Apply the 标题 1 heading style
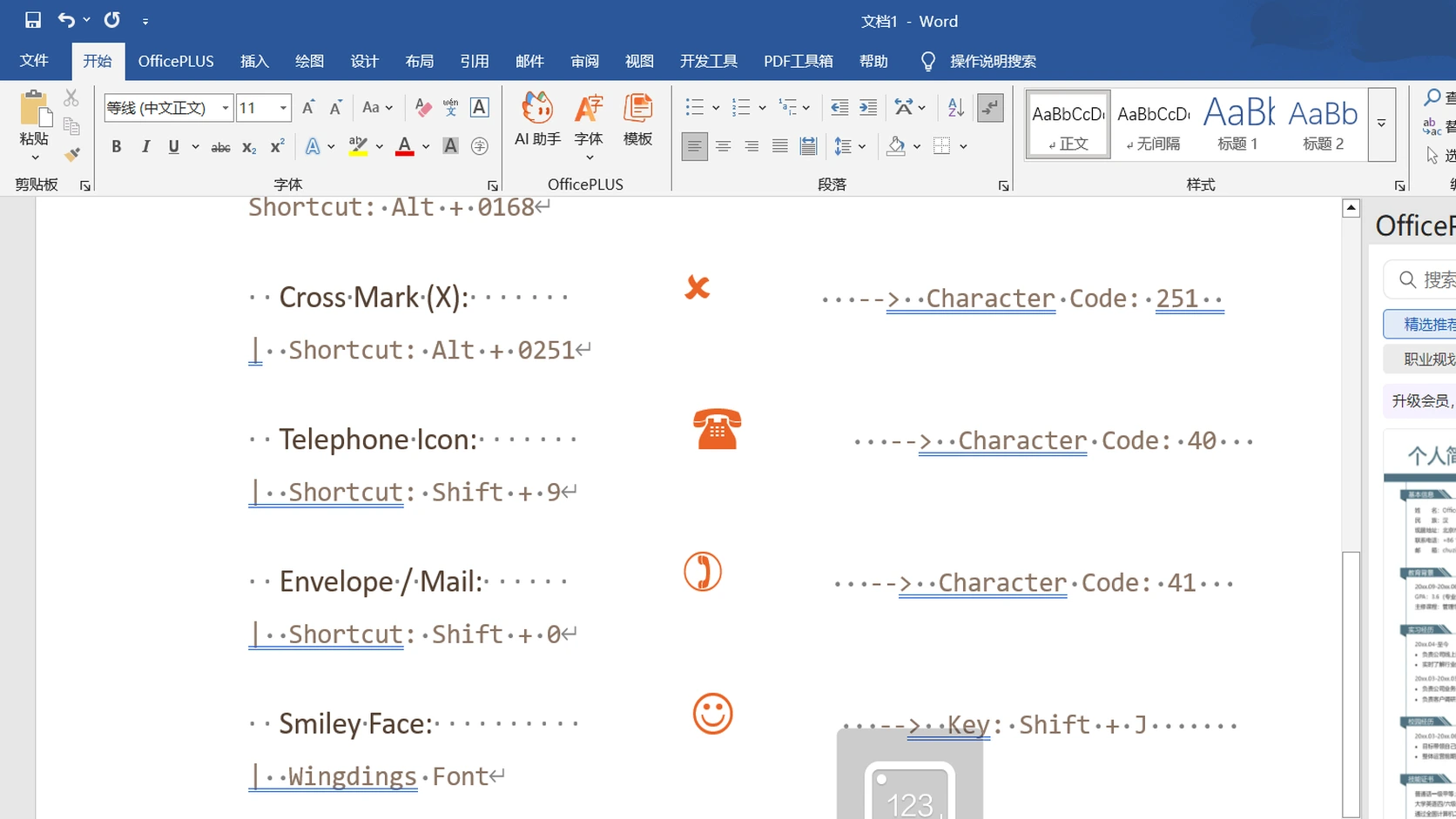The height and width of the screenshot is (819, 1456). coord(1237,124)
